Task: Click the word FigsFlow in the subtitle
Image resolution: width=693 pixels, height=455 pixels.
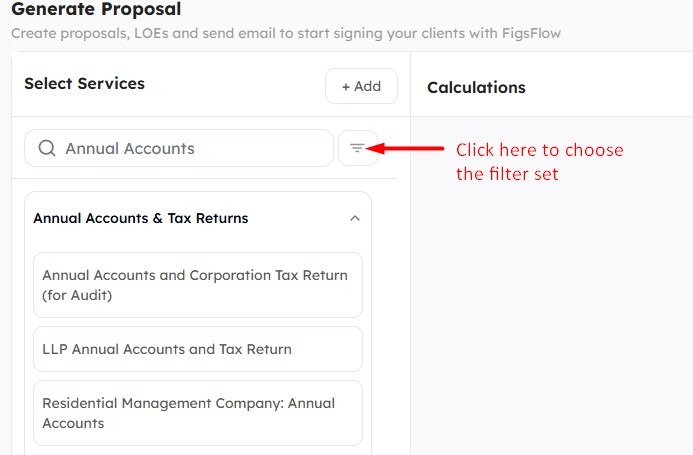Action: click(x=531, y=33)
